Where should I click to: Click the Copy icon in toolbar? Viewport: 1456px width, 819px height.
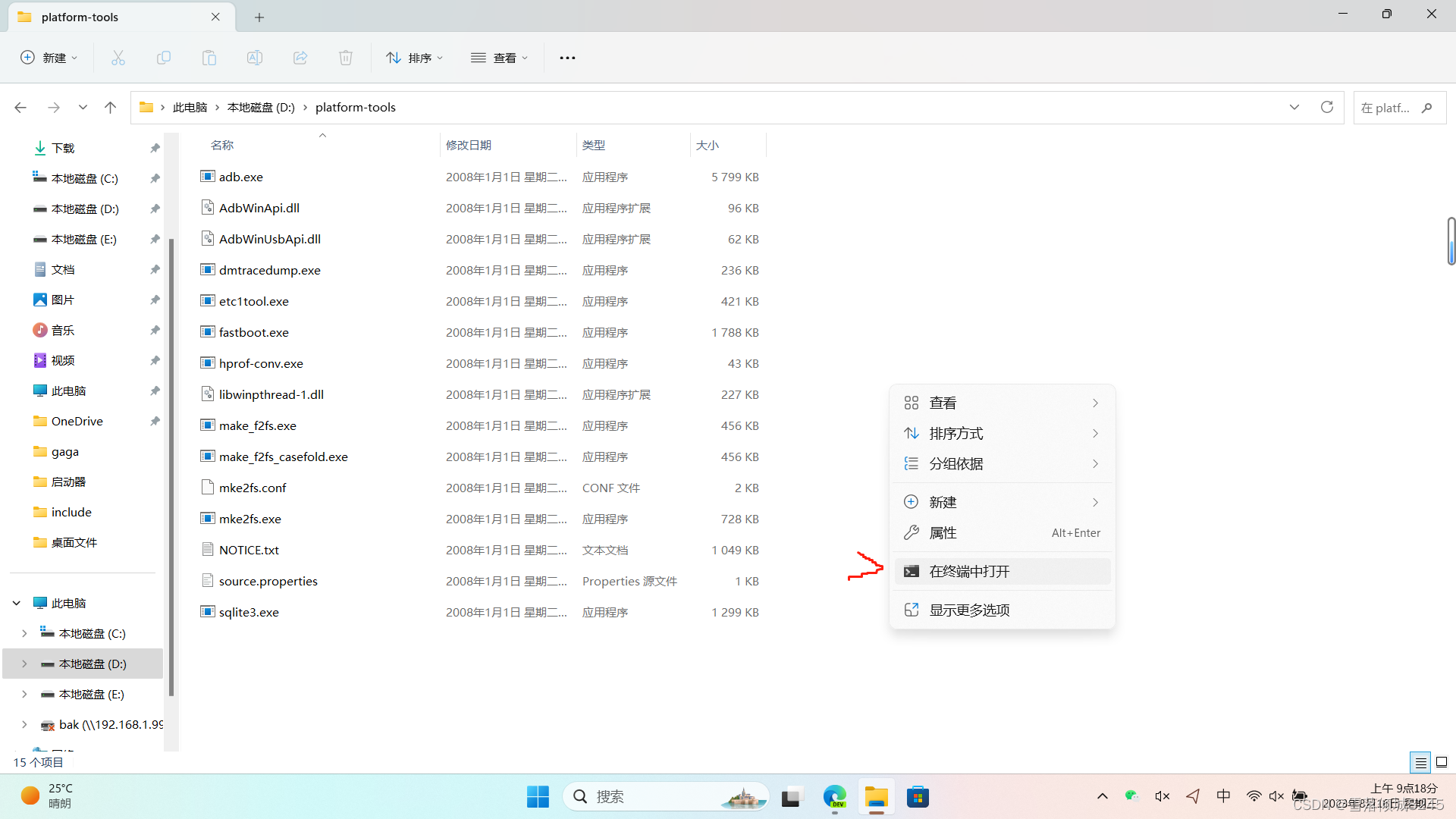(164, 58)
